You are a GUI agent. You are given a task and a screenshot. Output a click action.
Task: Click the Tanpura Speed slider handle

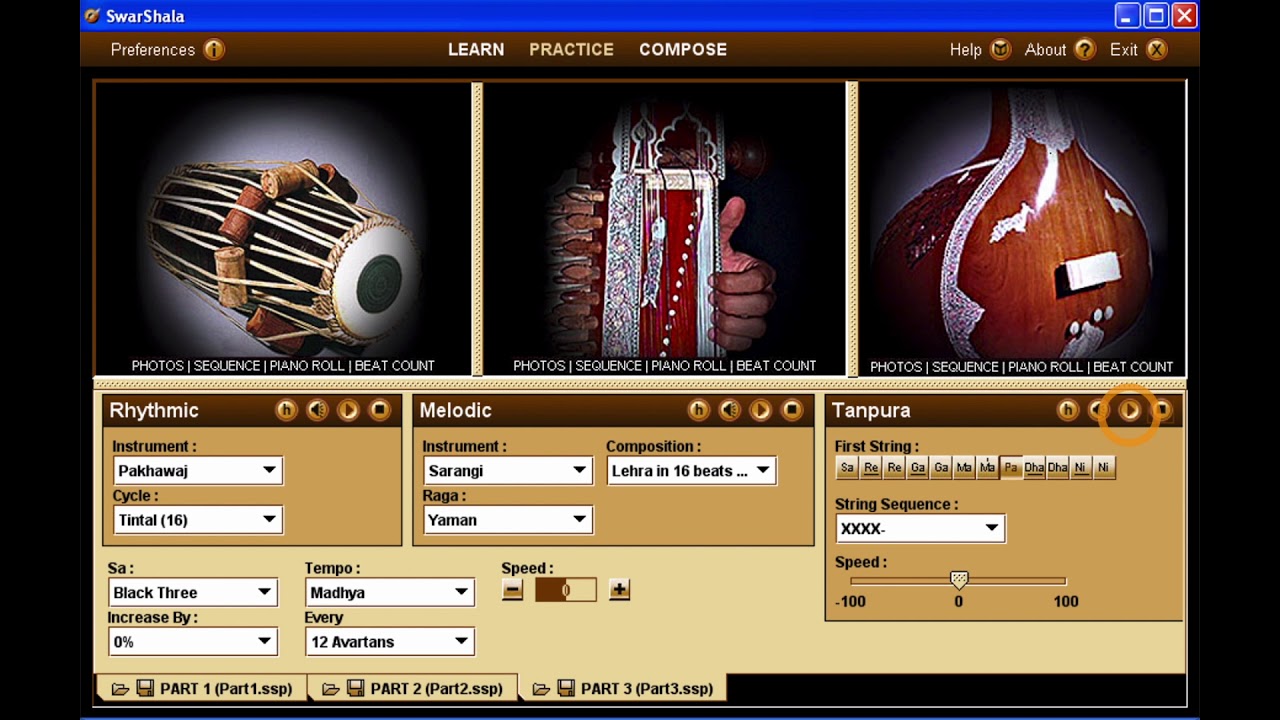point(959,580)
